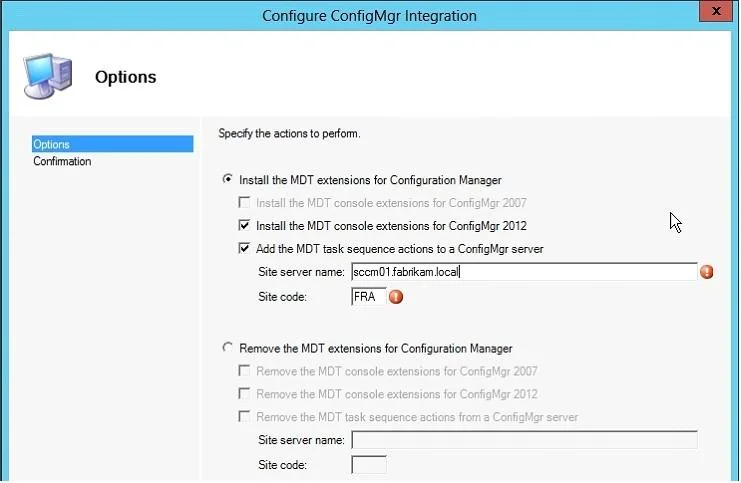The height and width of the screenshot is (483, 741).
Task: Check Remove the MDT task sequence actions checkbox
Action: click(244, 416)
